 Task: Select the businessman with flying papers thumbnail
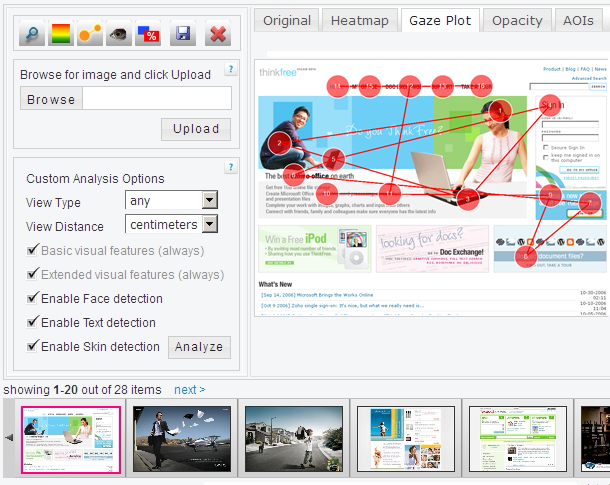pyautogui.click(x=182, y=438)
